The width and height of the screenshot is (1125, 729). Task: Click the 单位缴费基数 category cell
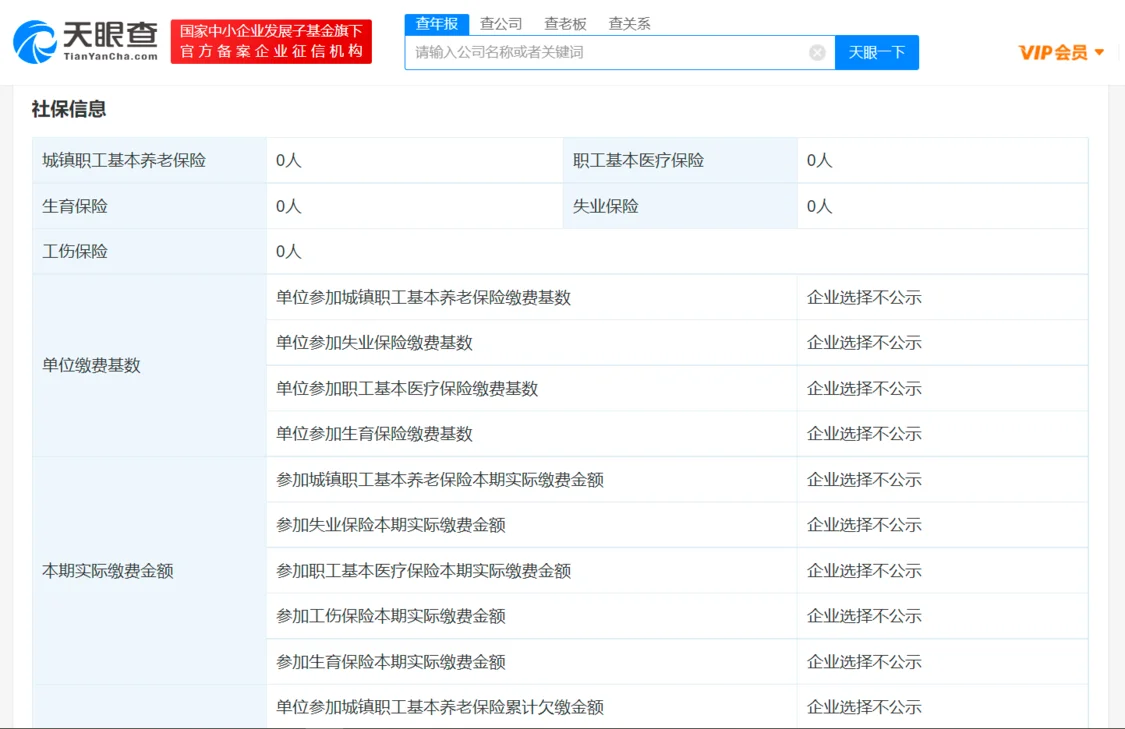(x=91, y=366)
